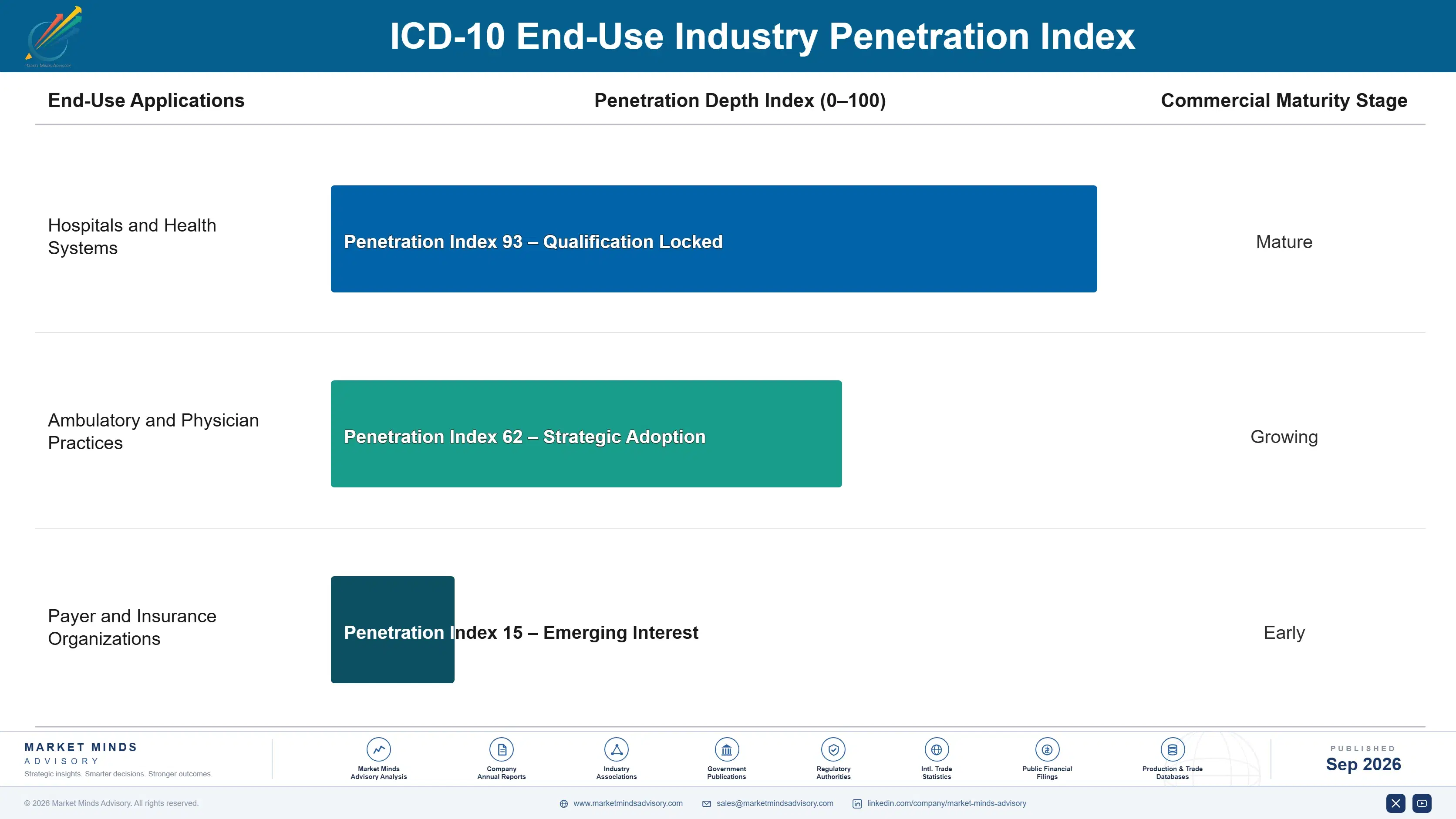Select the Regulatory Authorities shield icon
Viewport: 1456px width, 819px height.
tap(833, 749)
